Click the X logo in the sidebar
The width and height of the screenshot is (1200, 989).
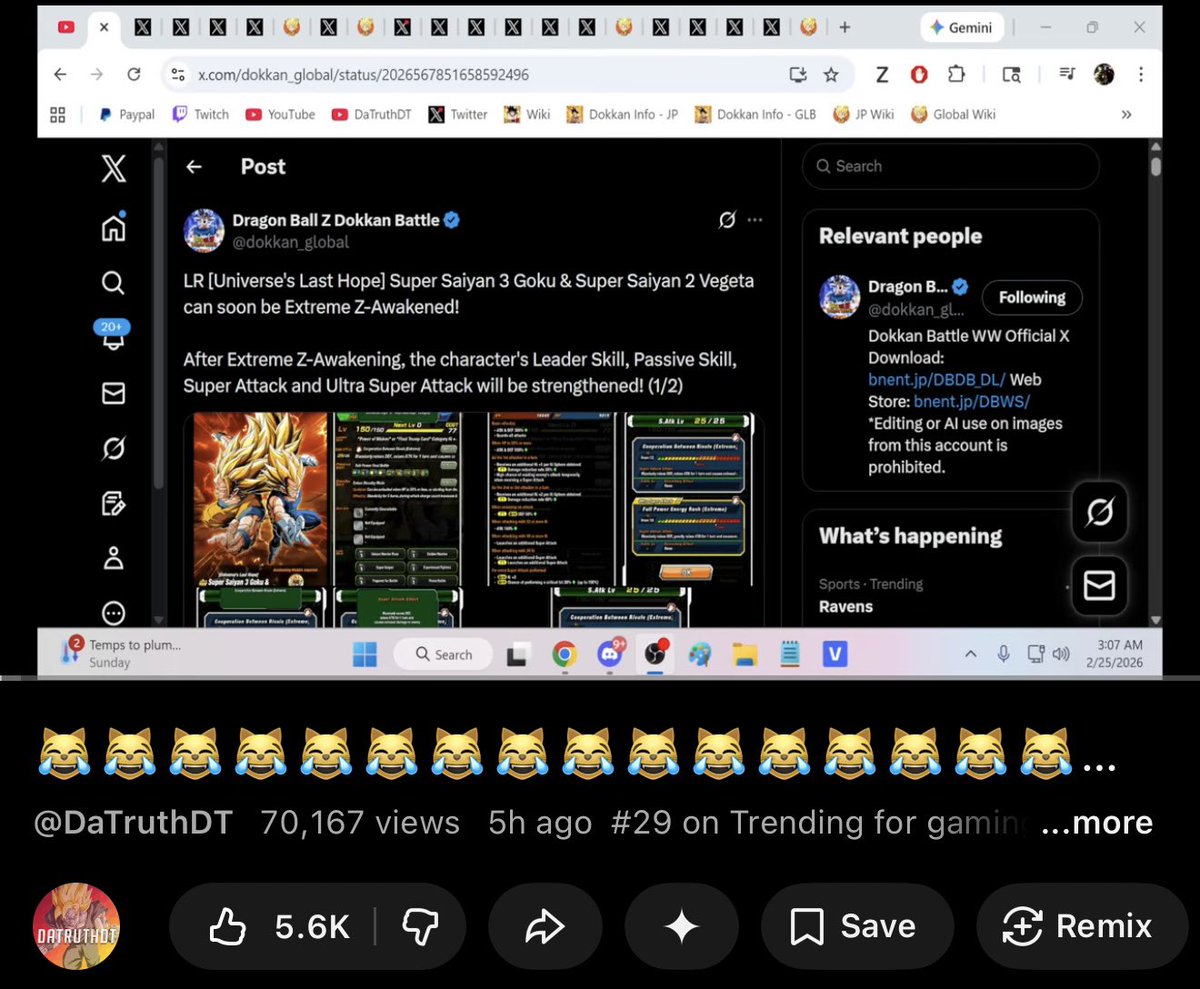(x=113, y=168)
